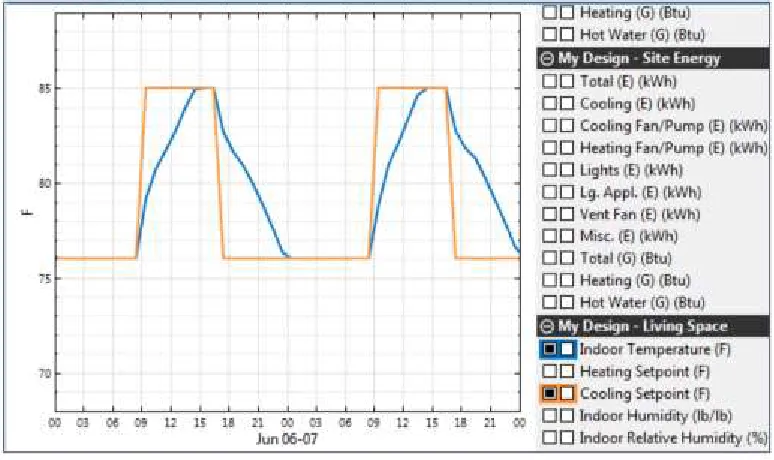This screenshot has height=460, width=774.
Task: Tick second checkbox for Cooling Setpoint (F)
Action: tap(567, 393)
